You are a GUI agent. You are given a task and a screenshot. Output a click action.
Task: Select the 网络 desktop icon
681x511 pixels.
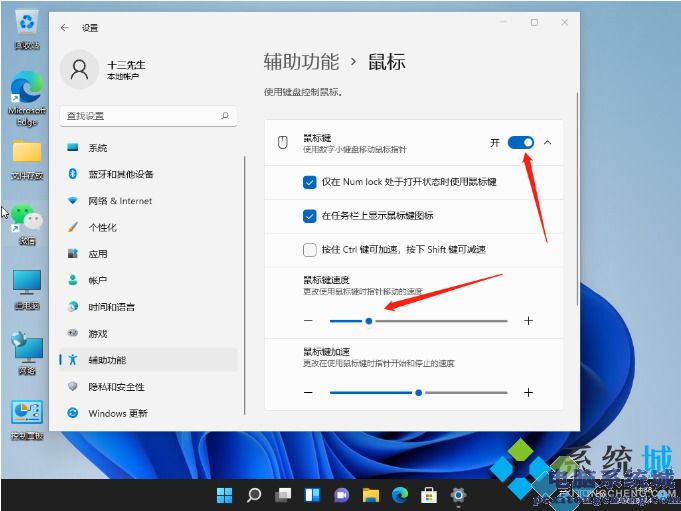[27, 353]
